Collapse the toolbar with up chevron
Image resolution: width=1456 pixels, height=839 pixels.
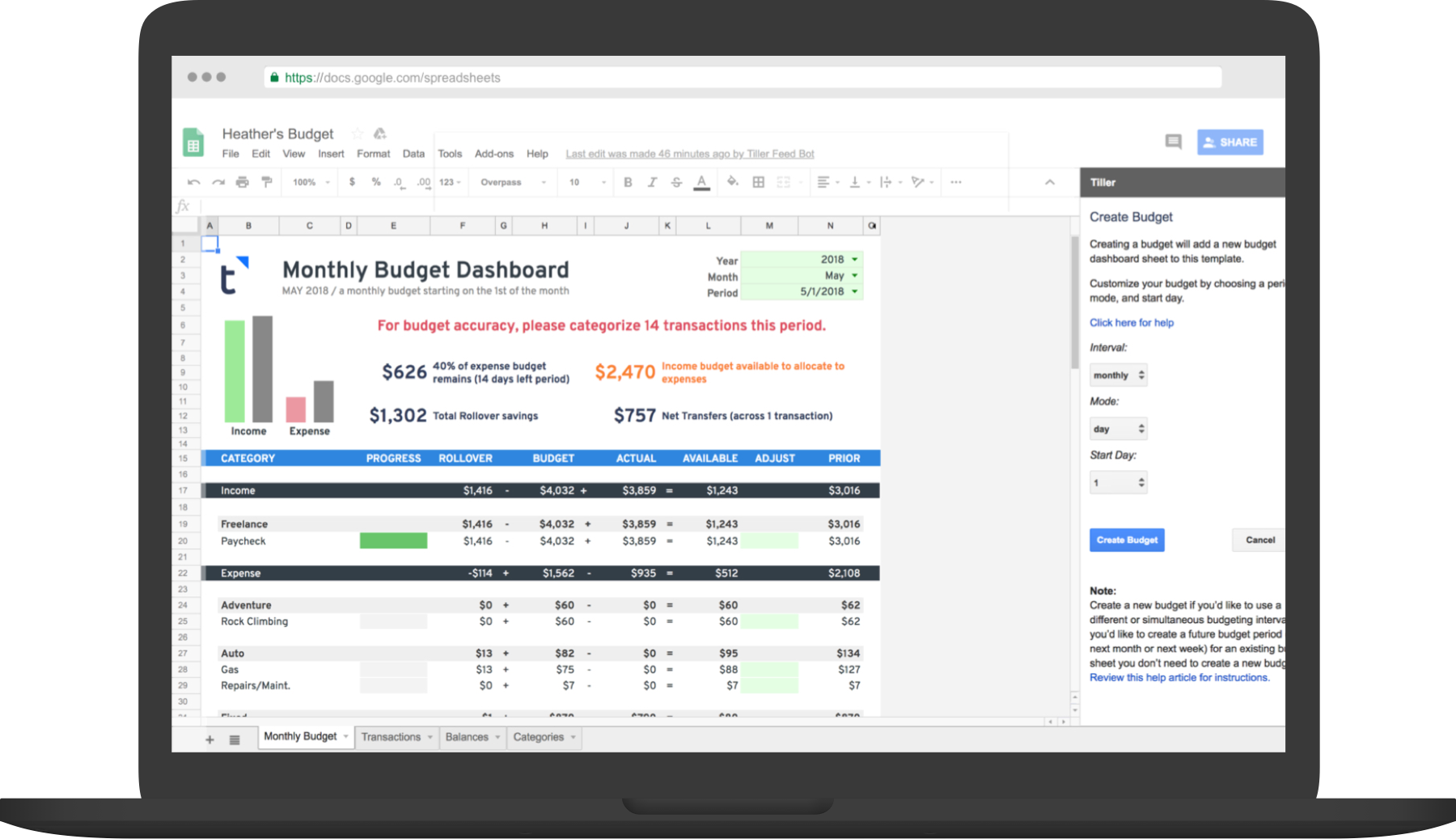pyautogui.click(x=1049, y=182)
